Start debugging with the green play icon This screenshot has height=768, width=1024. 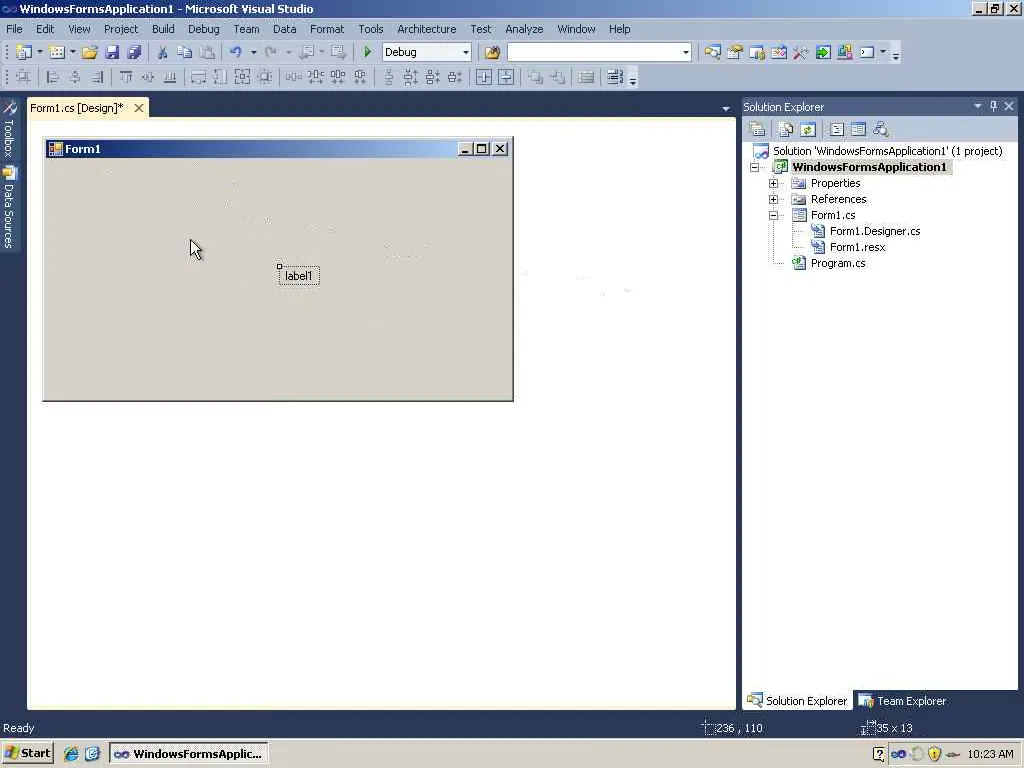[368, 52]
